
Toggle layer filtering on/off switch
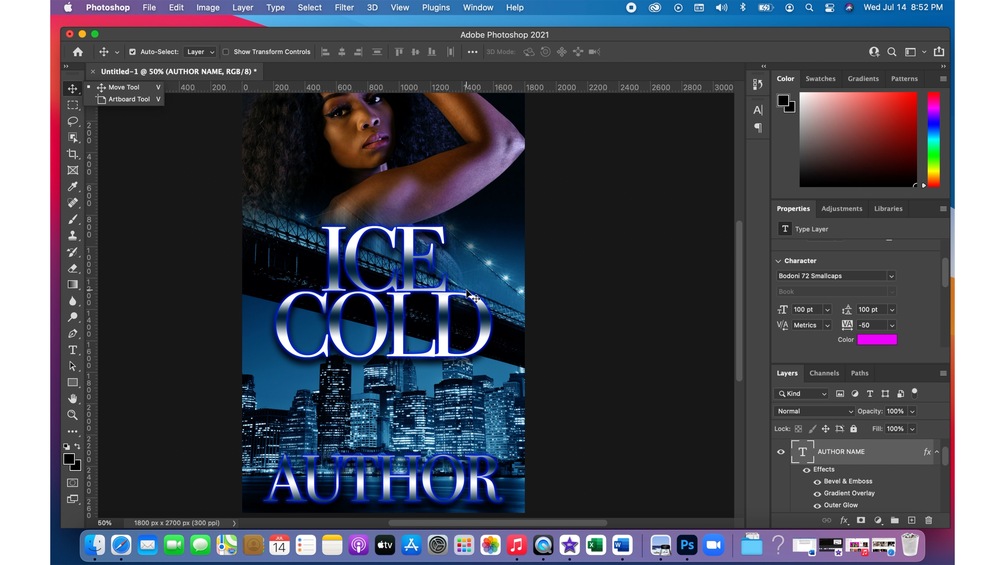(915, 392)
